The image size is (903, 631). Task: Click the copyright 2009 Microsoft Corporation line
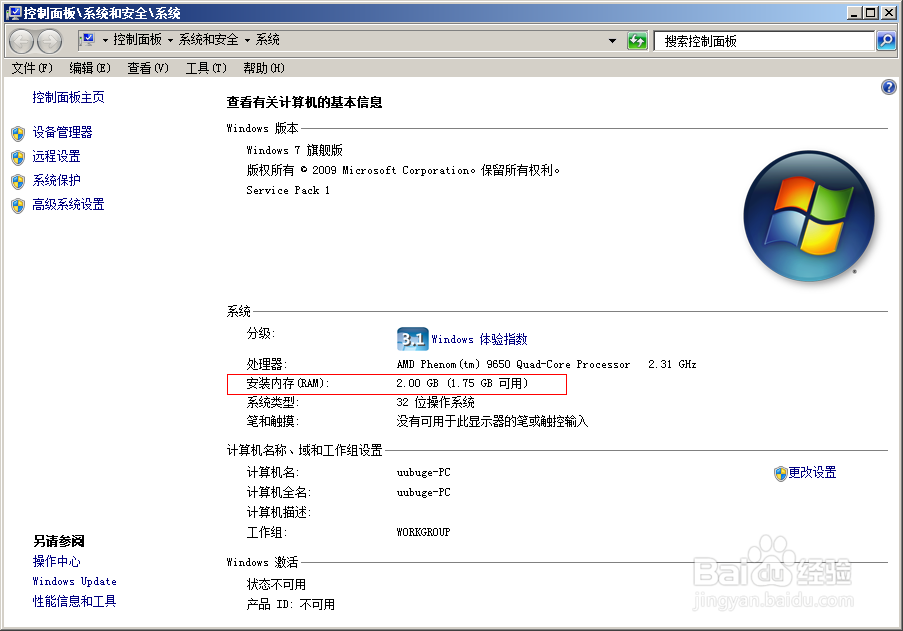click(403, 170)
